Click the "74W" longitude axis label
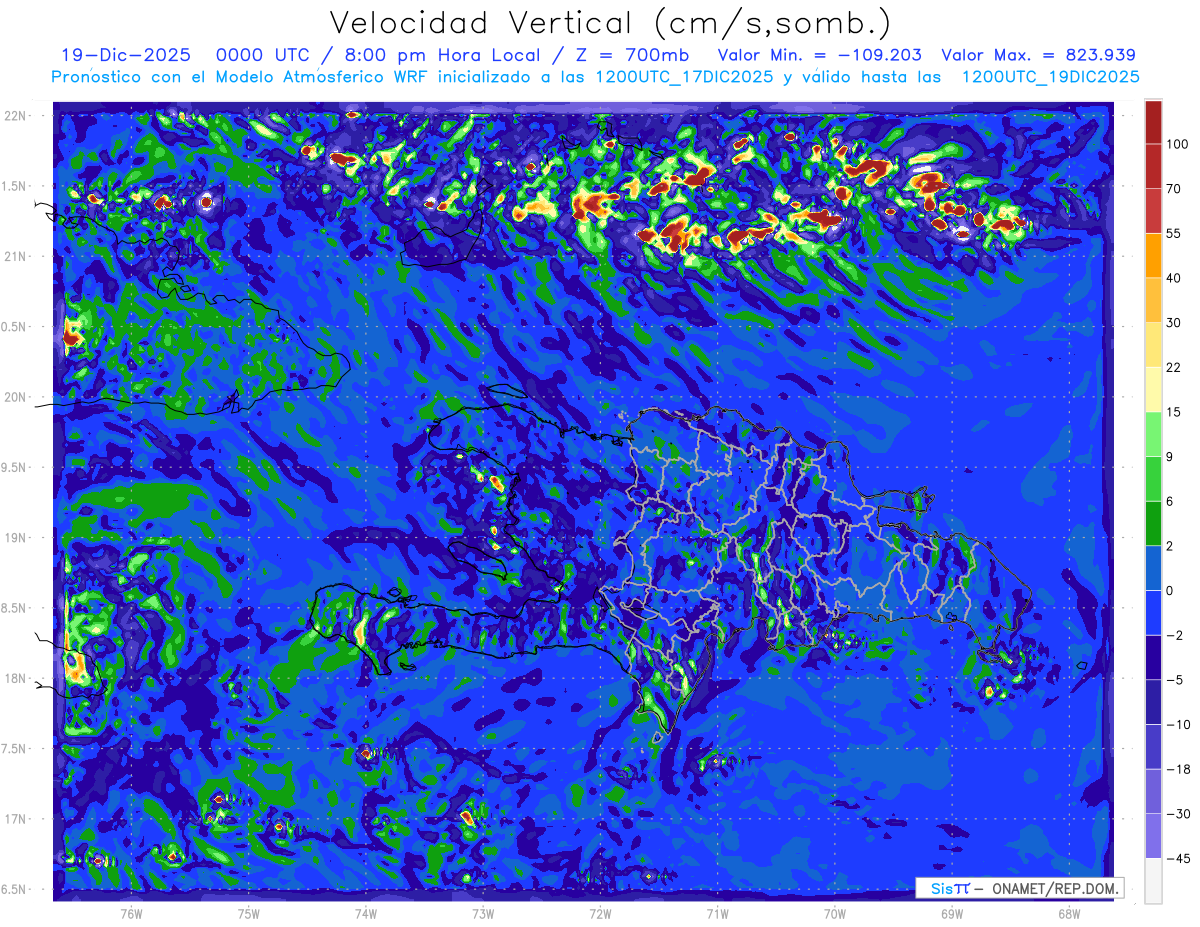 (366, 913)
